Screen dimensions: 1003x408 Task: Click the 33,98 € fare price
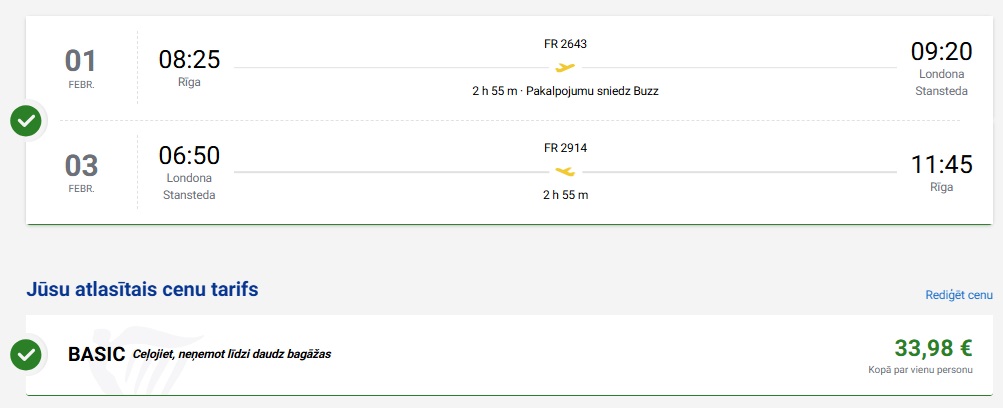[x=933, y=348]
